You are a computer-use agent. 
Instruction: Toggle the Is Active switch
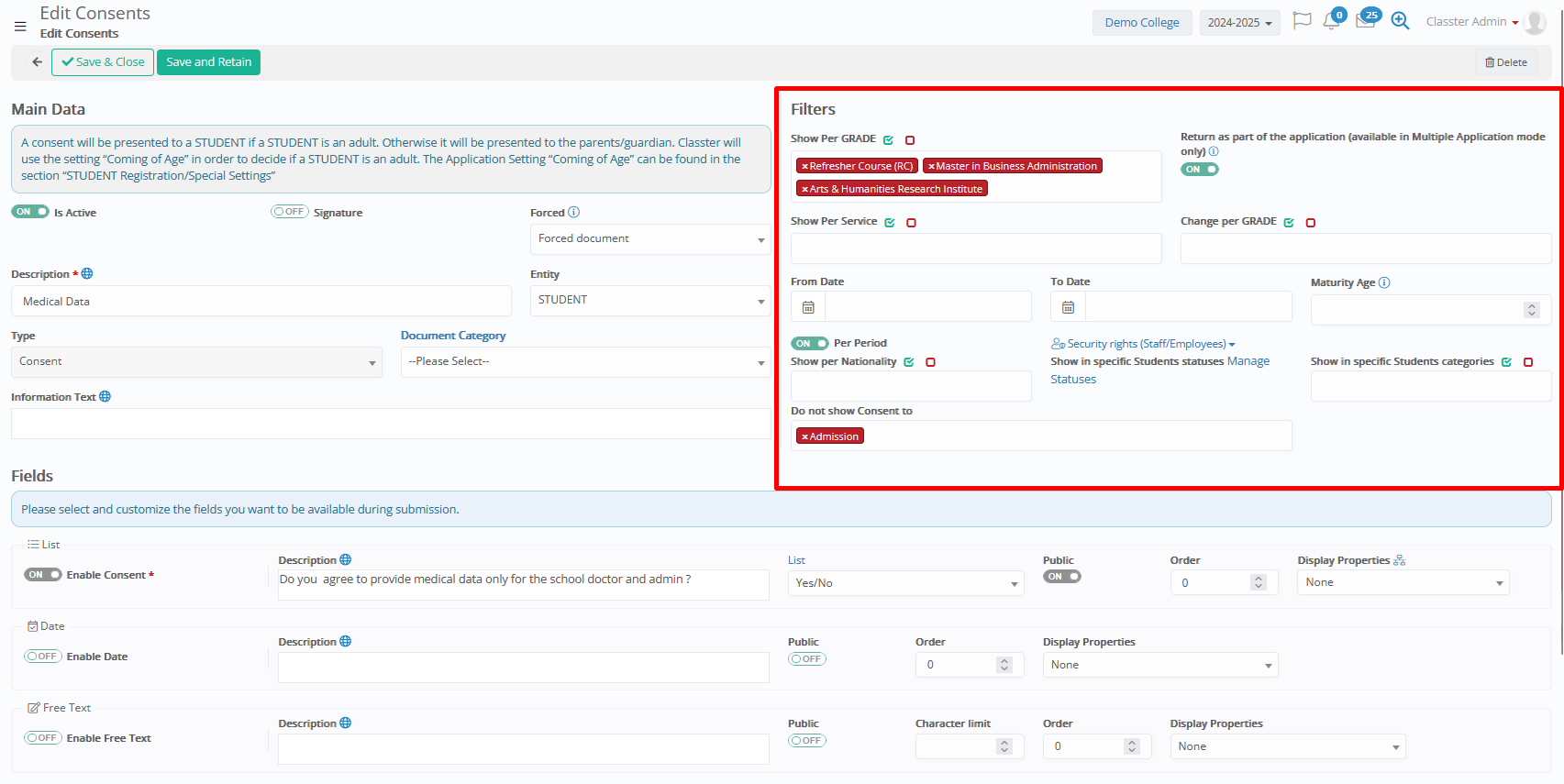(30, 212)
